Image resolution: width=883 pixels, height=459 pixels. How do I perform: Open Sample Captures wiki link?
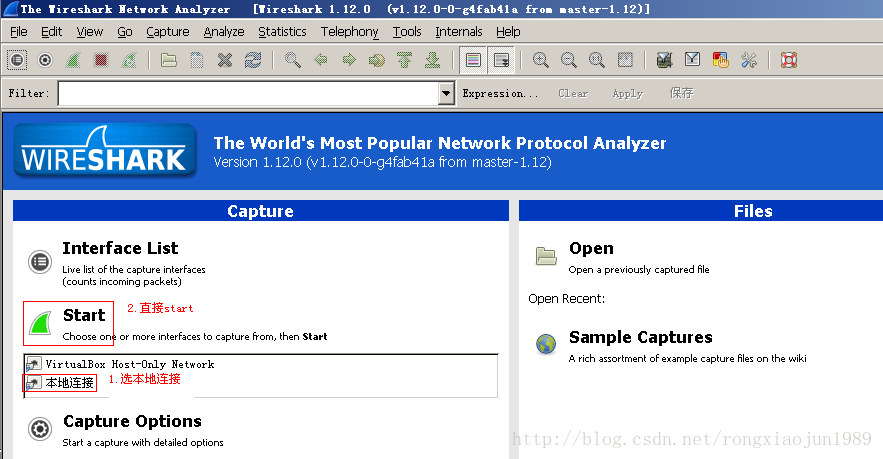click(640, 337)
